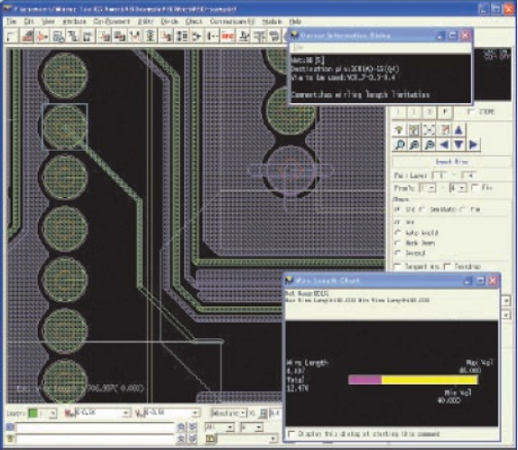The height and width of the screenshot is (450, 518).
Task: Open File menu in Cursor Information Dialog
Action: point(298,48)
